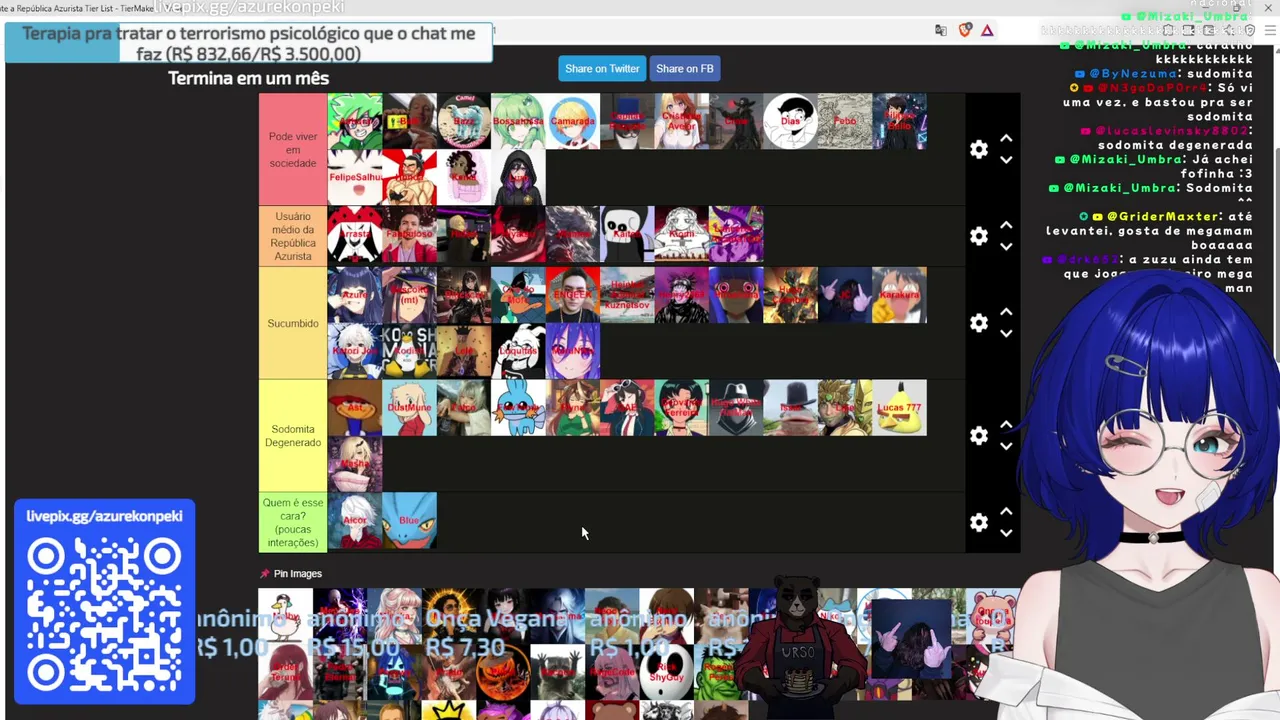Pick the Blue avatar thumbnail

pos(409,521)
